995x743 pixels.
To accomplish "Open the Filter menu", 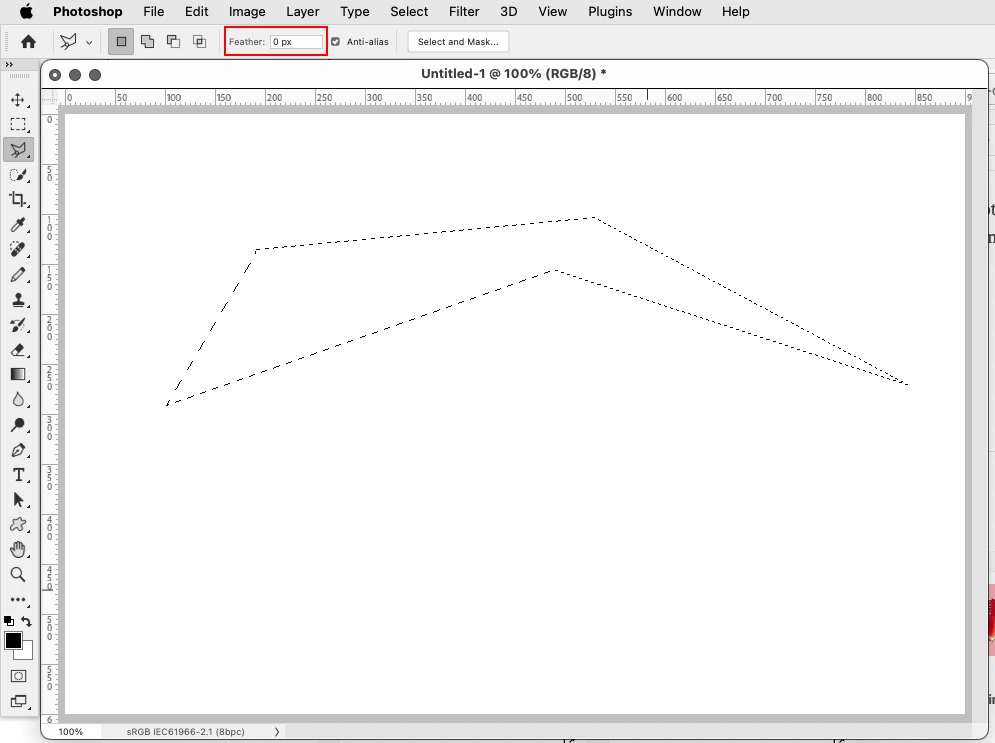I will (464, 11).
